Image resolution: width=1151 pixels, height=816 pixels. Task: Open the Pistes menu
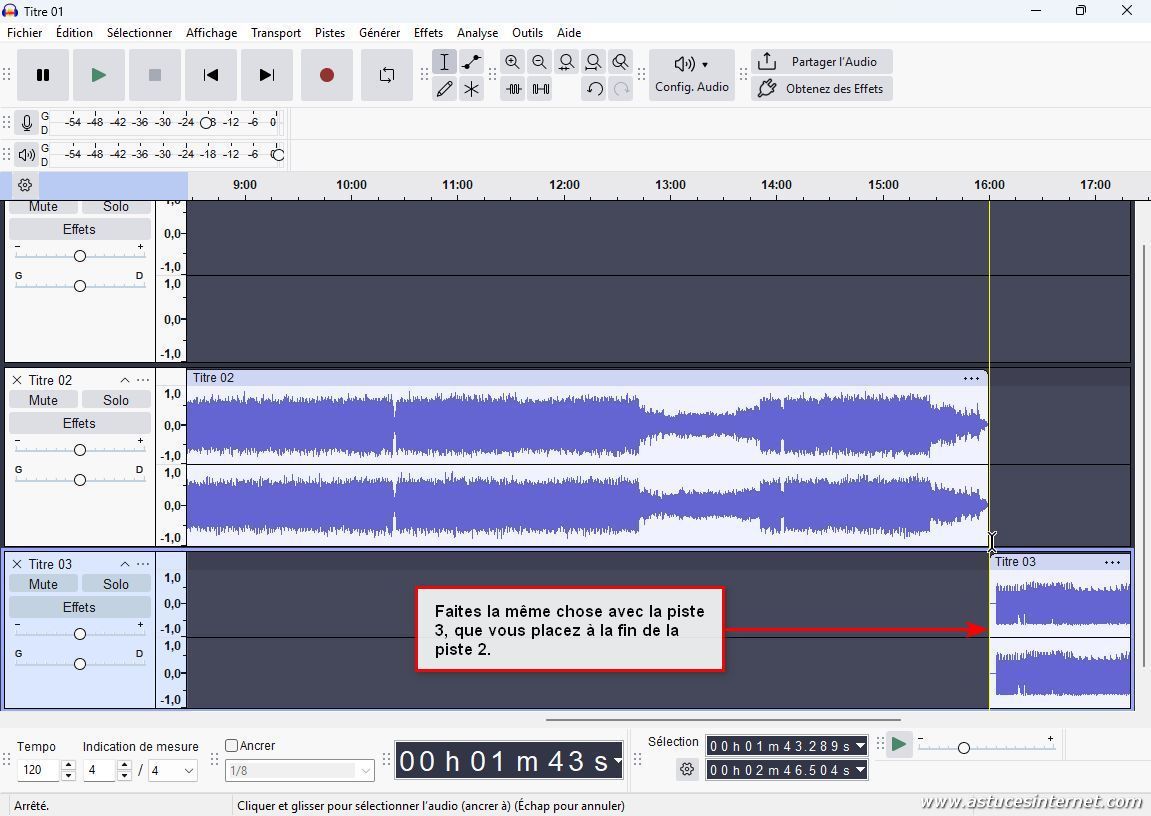pyautogui.click(x=329, y=32)
